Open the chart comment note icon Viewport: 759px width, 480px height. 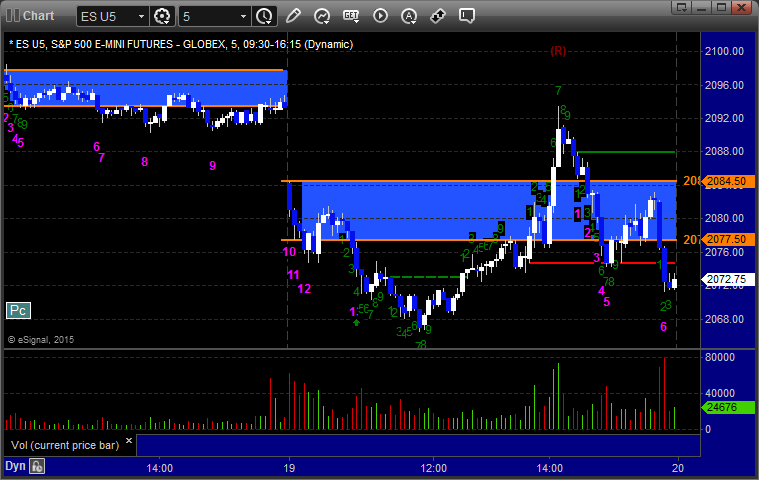click(467, 16)
